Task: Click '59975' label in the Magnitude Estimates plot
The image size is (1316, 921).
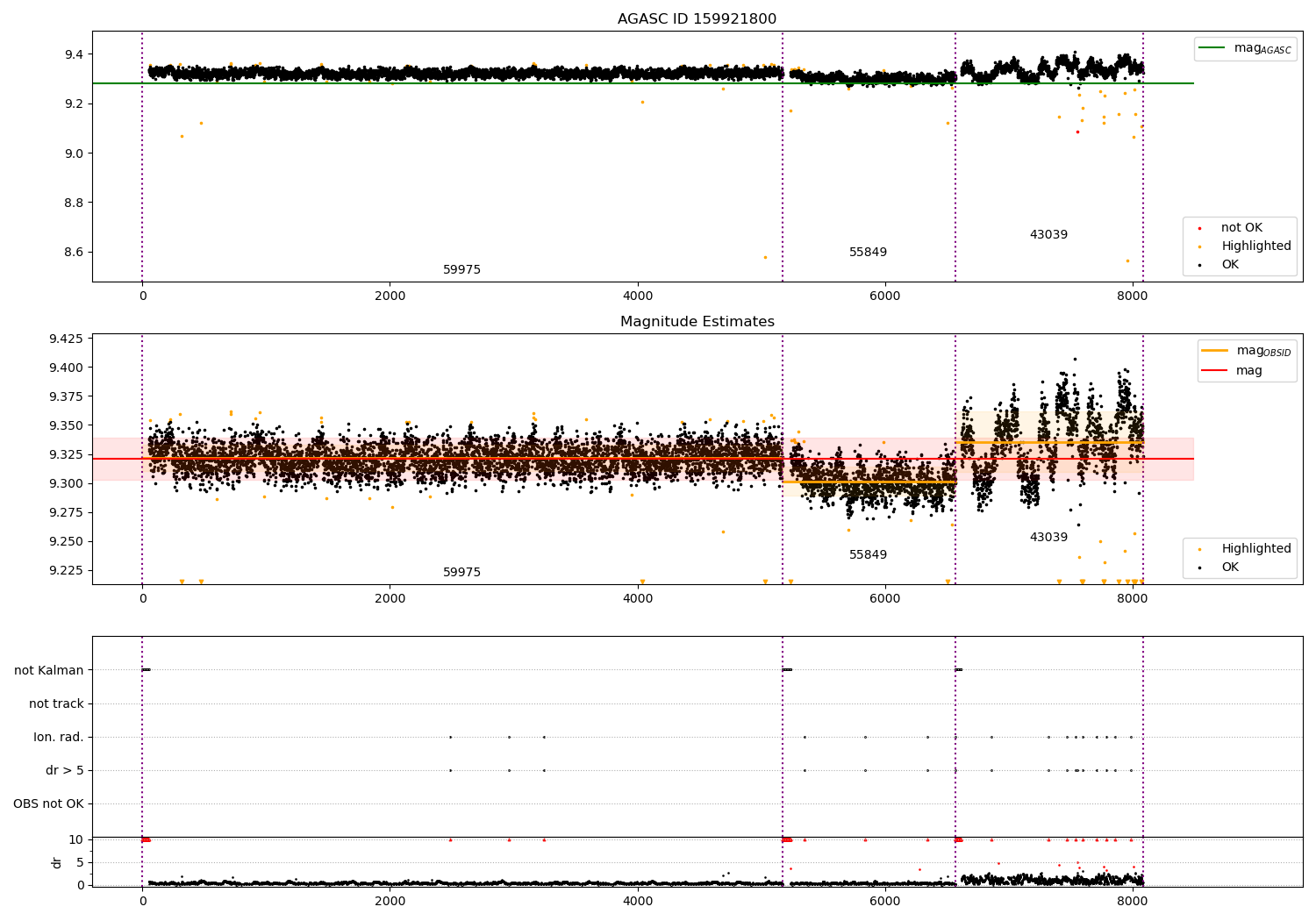Action: point(461,573)
